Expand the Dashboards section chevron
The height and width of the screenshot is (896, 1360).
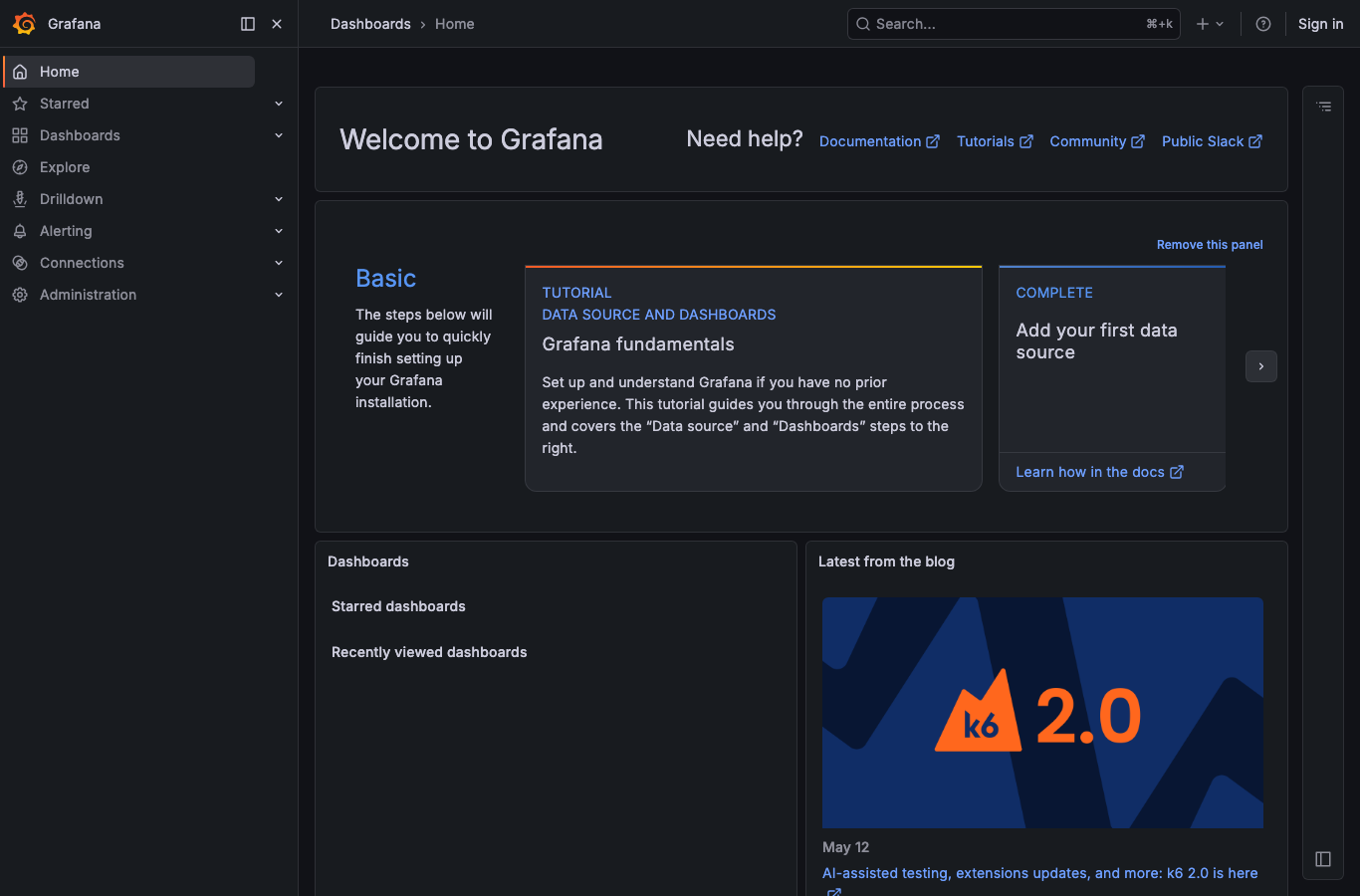tap(279, 135)
